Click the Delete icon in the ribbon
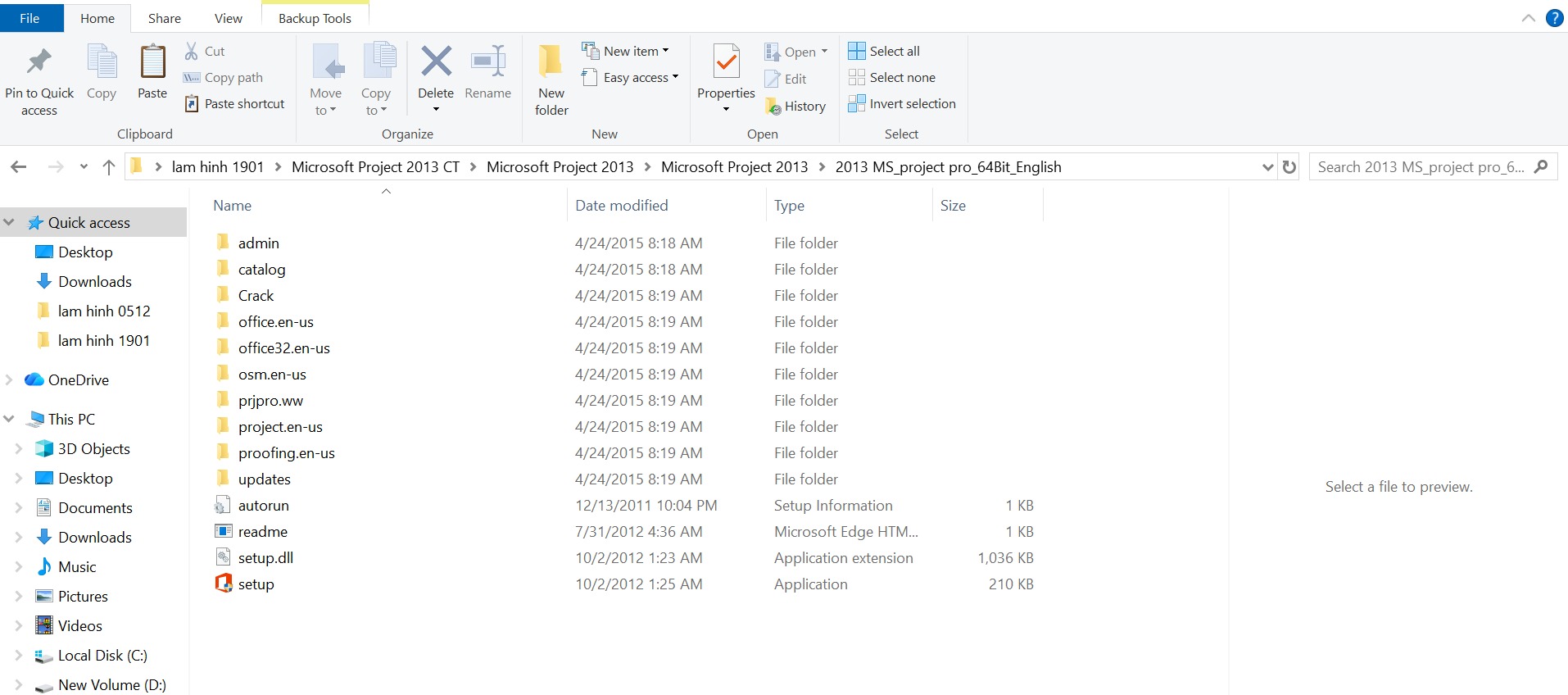Screen dimensions: 1568x695 (436, 62)
